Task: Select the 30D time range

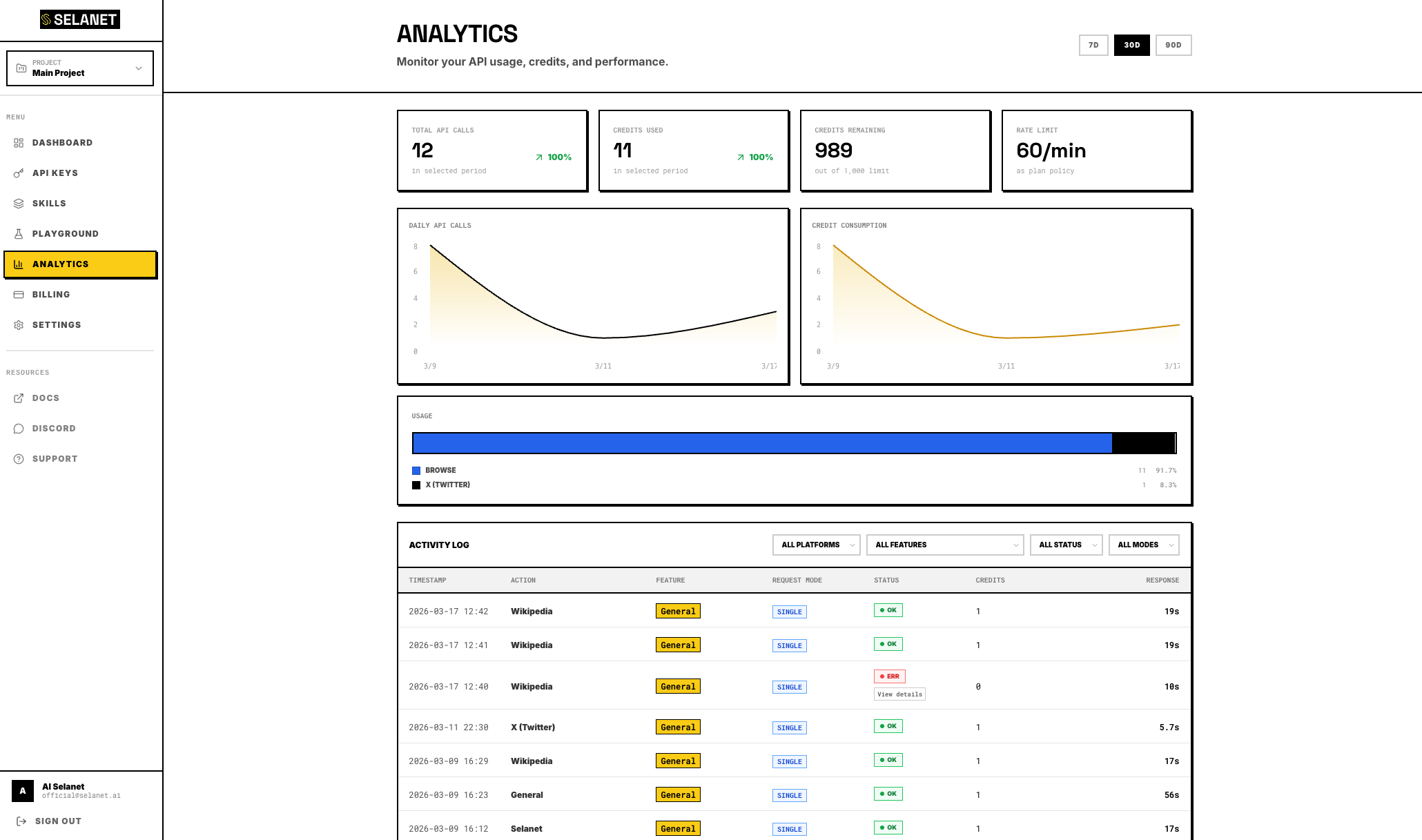Action: 1131,45
